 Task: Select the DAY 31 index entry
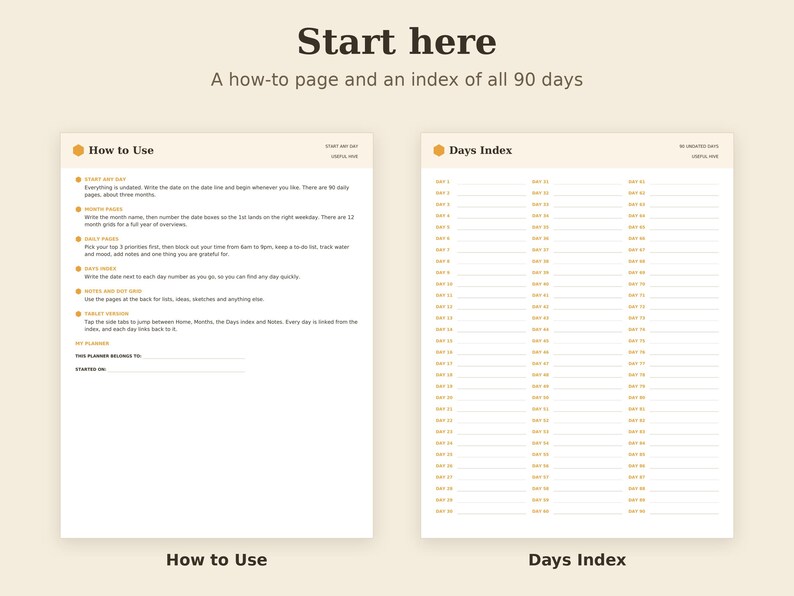[577, 182]
